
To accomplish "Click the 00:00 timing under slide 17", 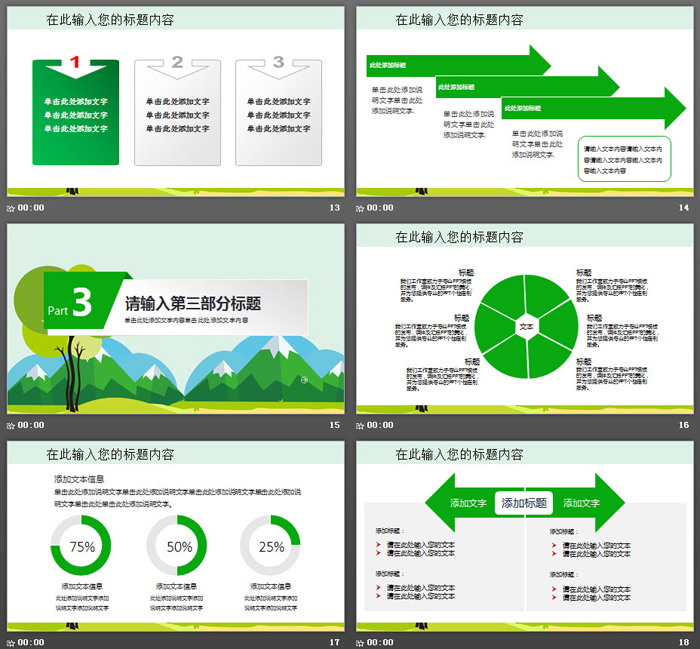I will pos(31,642).
